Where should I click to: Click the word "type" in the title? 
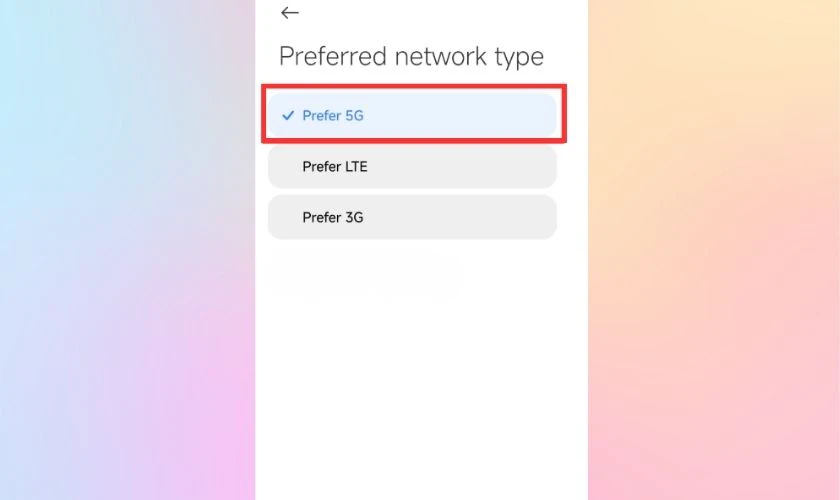click(x=518, y=56)
